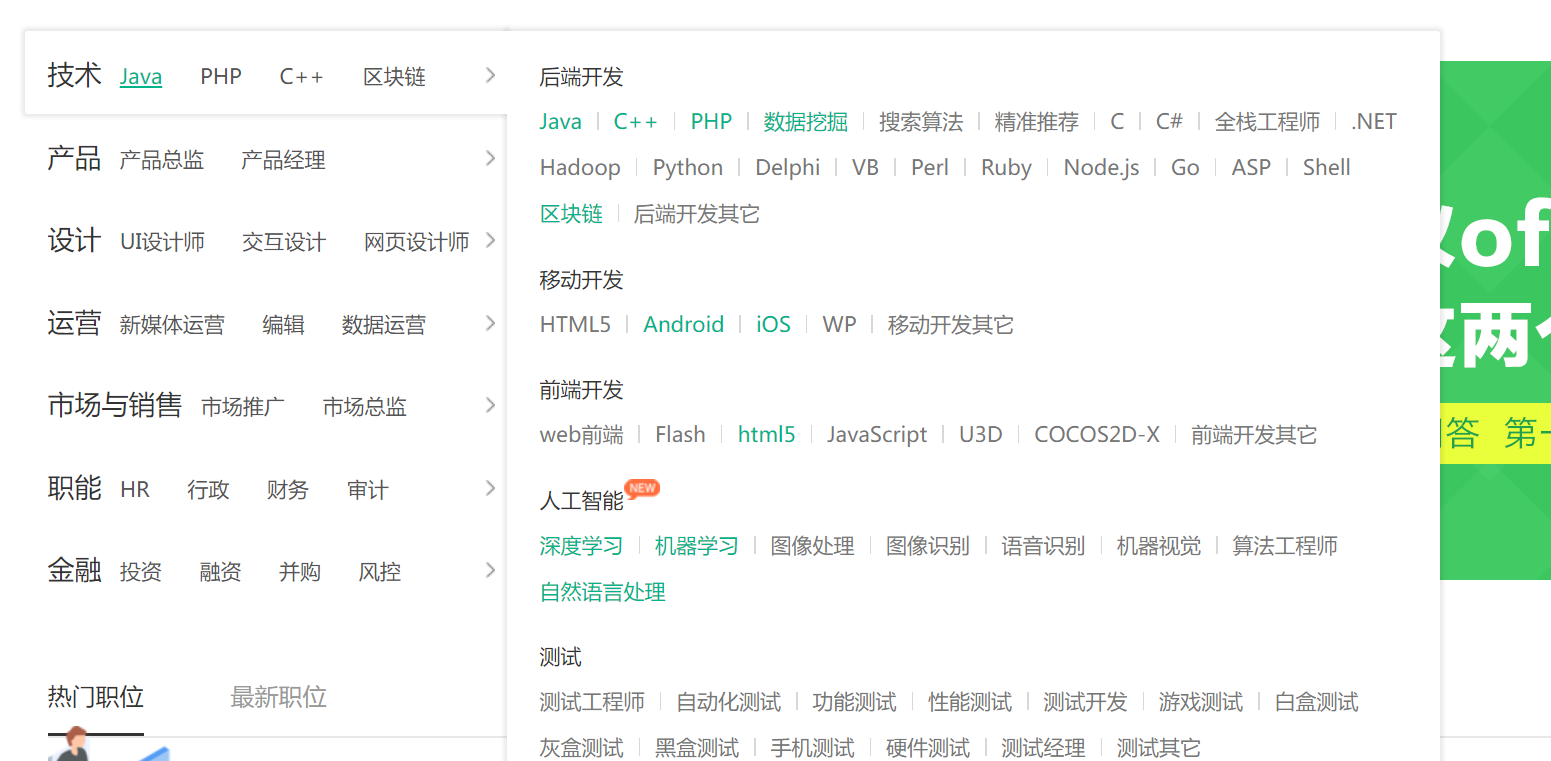Expand the 市场与销售 category arrow
Screen dimensions: 1551x761
coord(490,405)
